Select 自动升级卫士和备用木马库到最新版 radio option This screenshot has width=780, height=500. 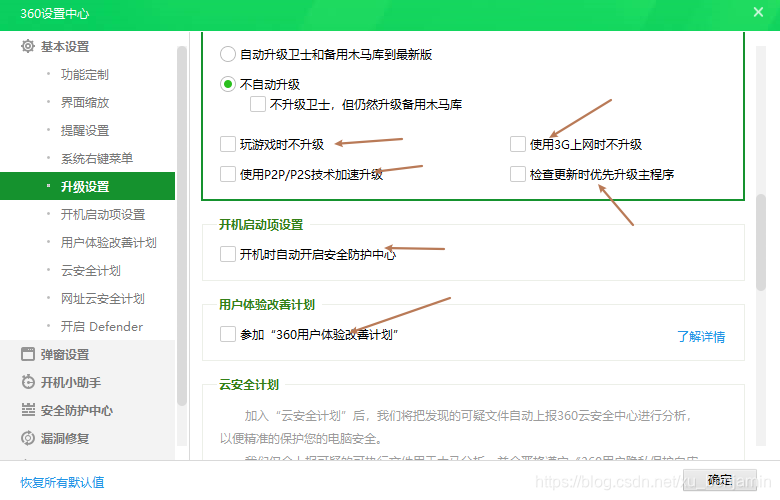click(228, 54)
